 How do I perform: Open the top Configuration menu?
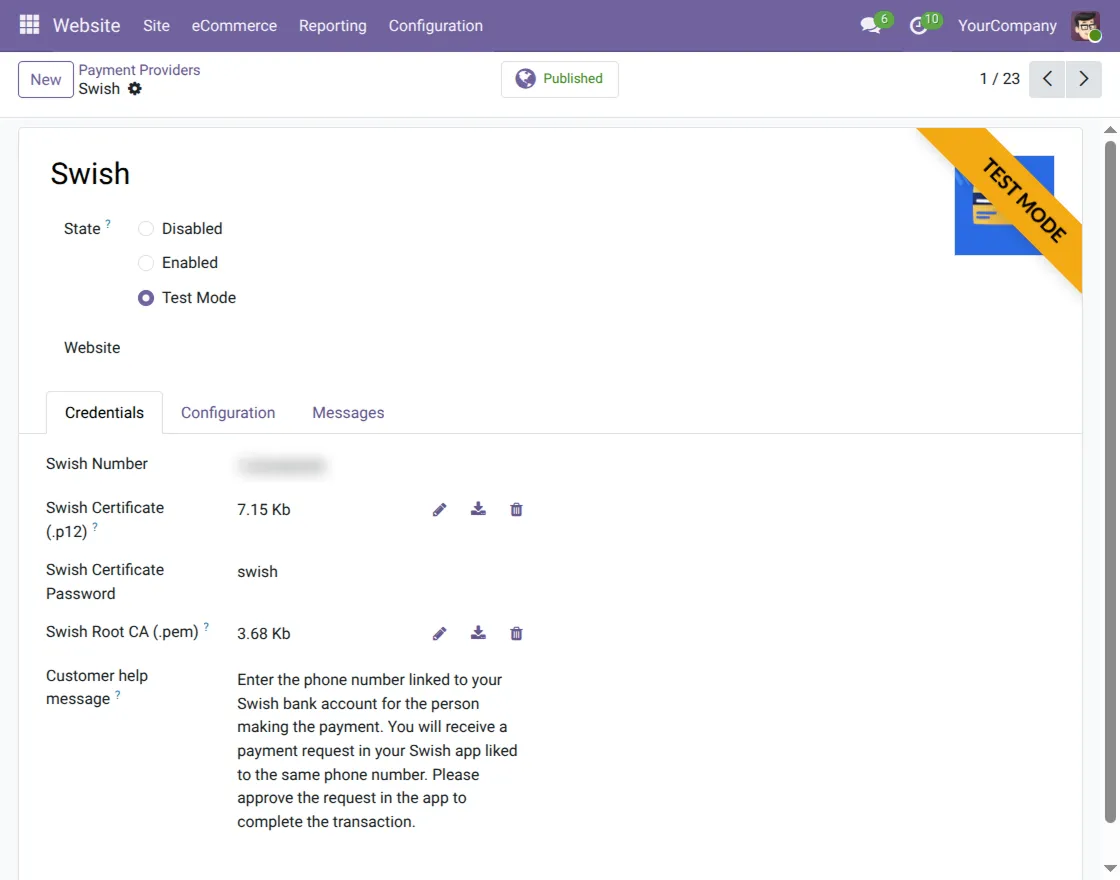pyautogui.click(x=436, y=26)
